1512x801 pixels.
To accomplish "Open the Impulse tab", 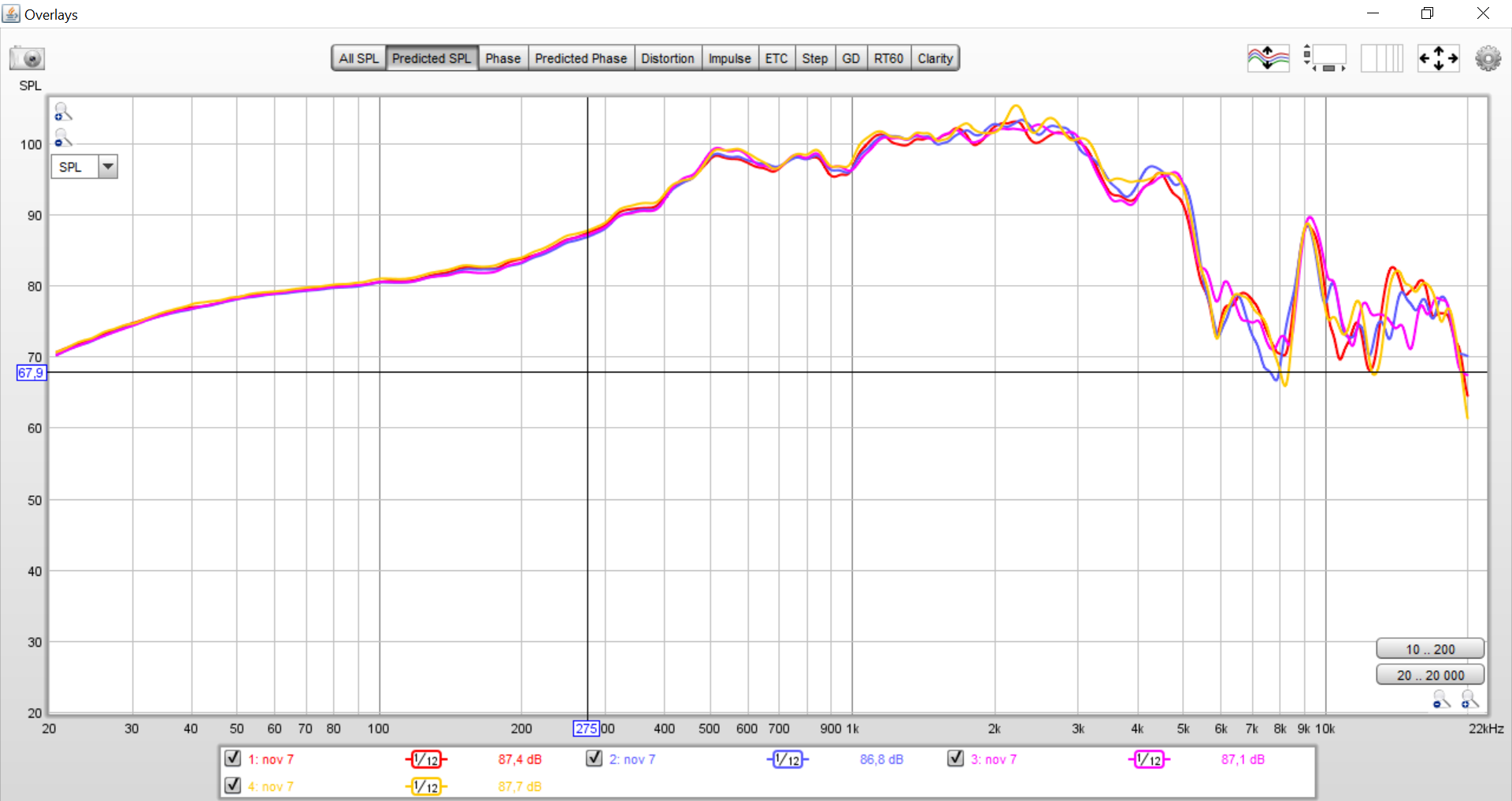I will click(x=730, y=58).
